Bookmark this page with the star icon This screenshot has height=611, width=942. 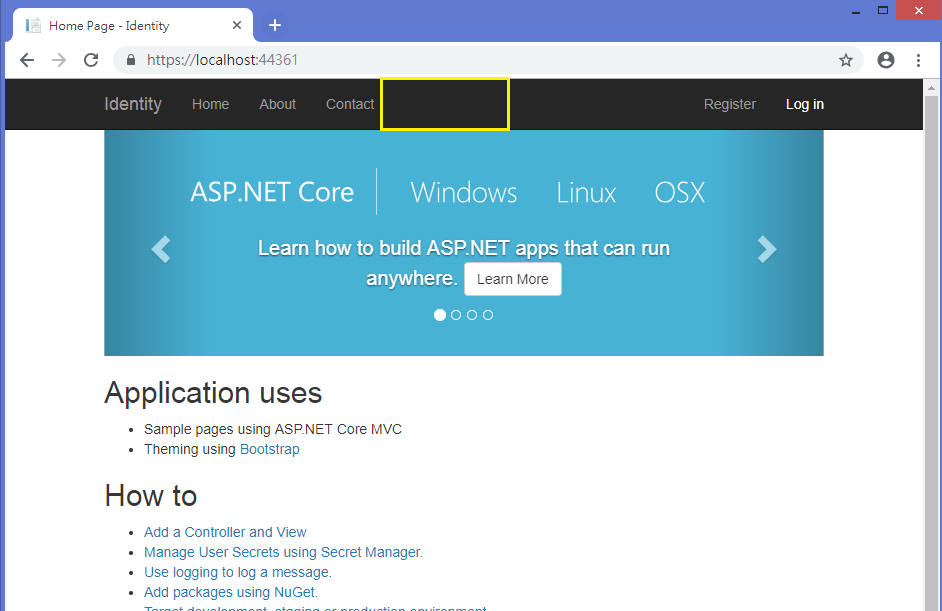coord(846,60)
